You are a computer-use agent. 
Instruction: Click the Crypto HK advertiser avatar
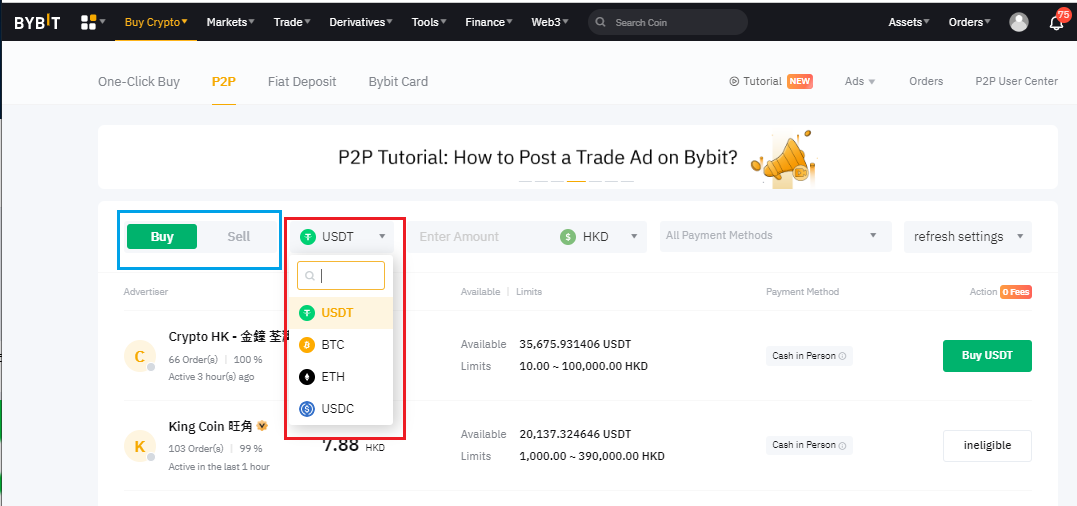139,356
